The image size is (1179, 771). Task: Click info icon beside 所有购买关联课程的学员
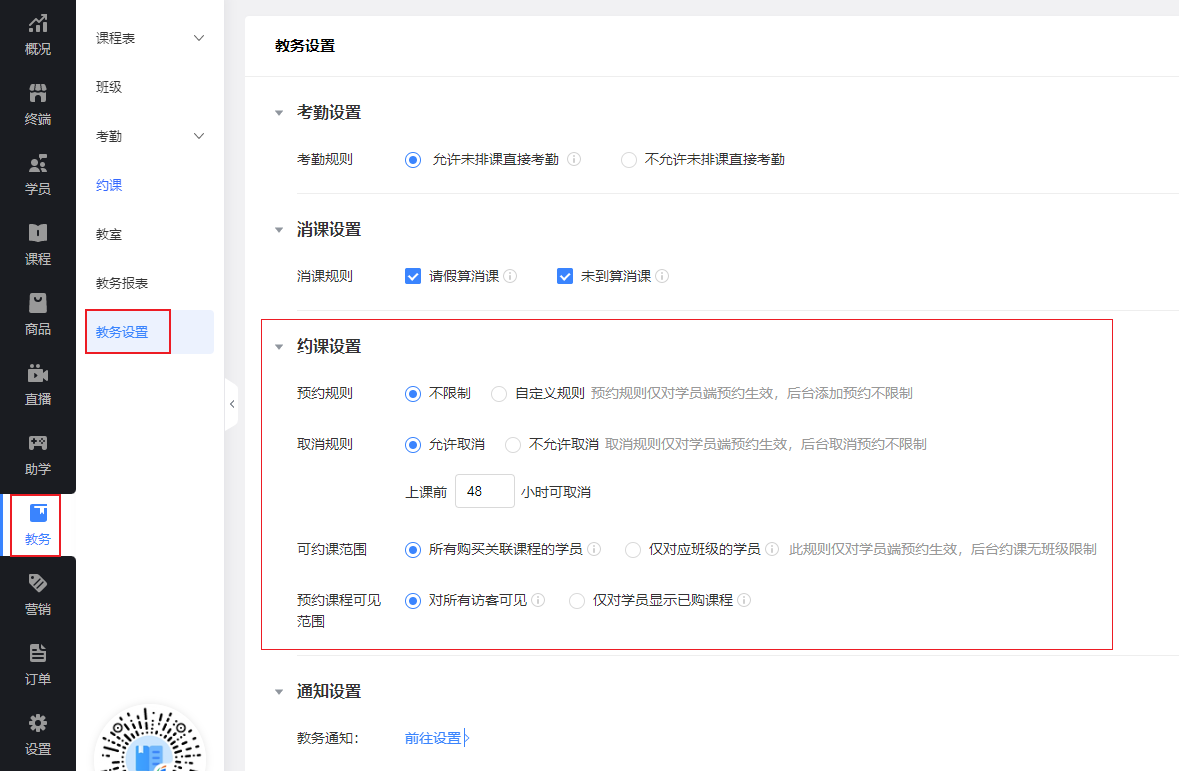594,549
